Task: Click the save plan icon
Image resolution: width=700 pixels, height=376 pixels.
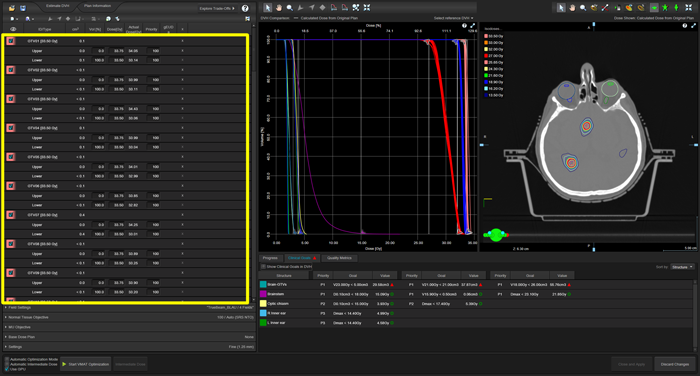Action: coord(23,8)
